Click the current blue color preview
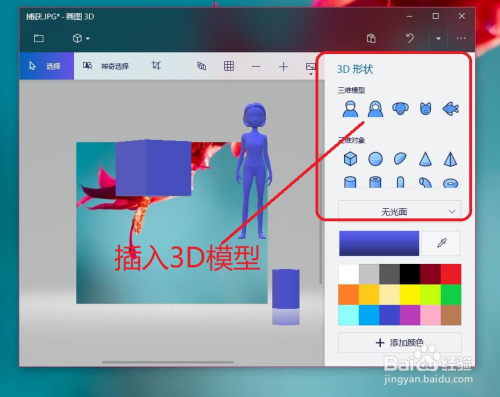Screen dimensions: 500x397 click(x=379, y=244)
